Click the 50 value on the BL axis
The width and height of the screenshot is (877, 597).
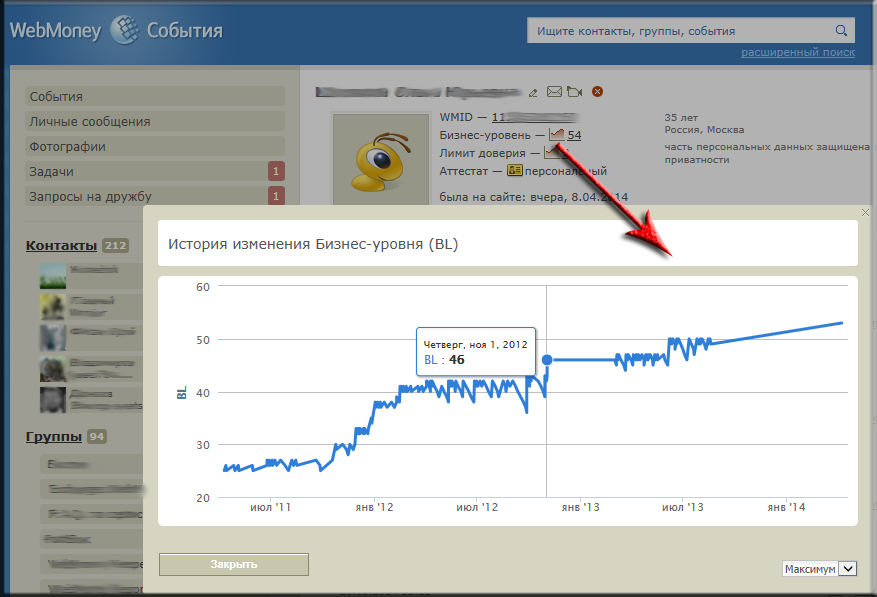(x=203, y=340)
